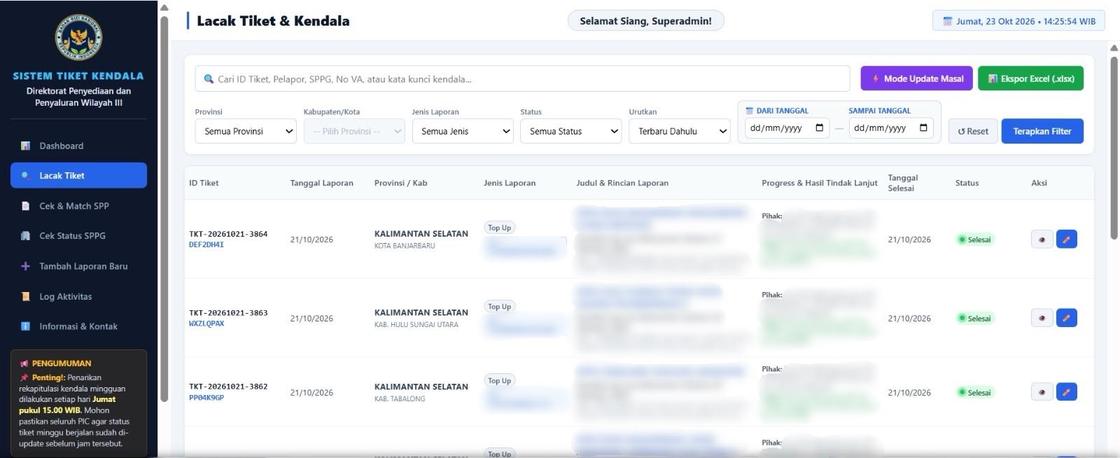This screenshot has width=1120, height=458.
Task: Click the Status column header
Action: (x=967, y=183)
